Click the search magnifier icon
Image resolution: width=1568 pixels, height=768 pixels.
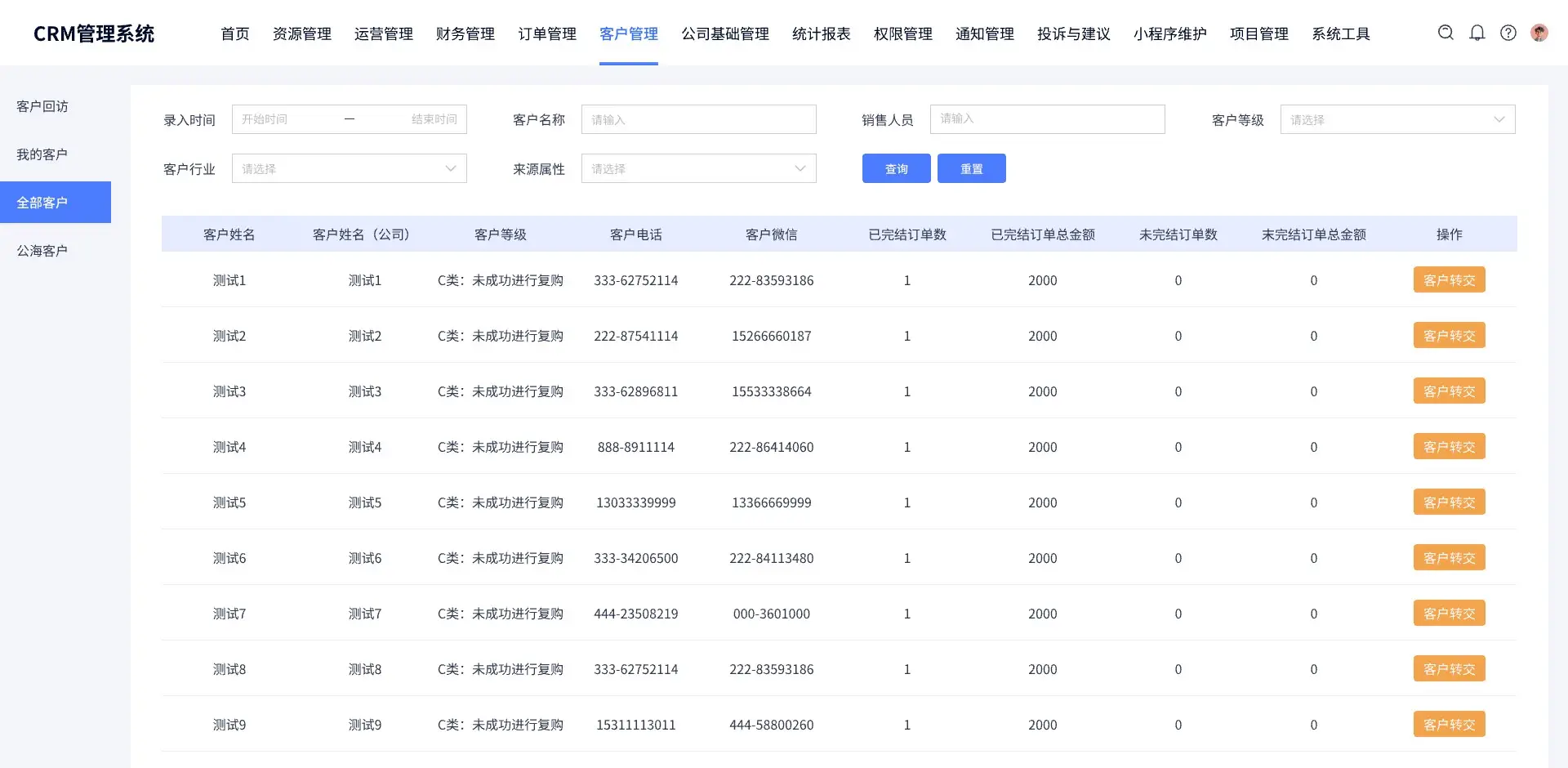[1445, 33]
